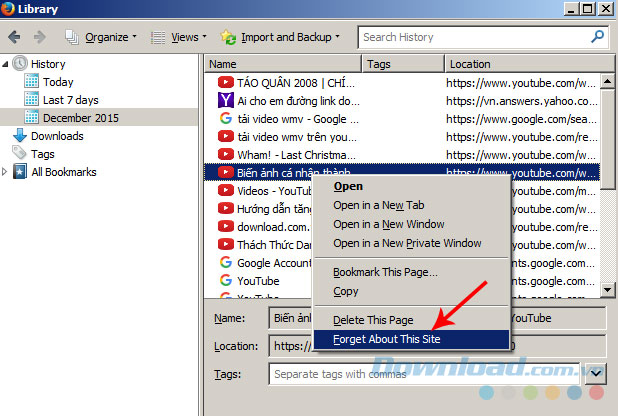
Task: Select Last 7 days history folder
Action: [70, 100]
